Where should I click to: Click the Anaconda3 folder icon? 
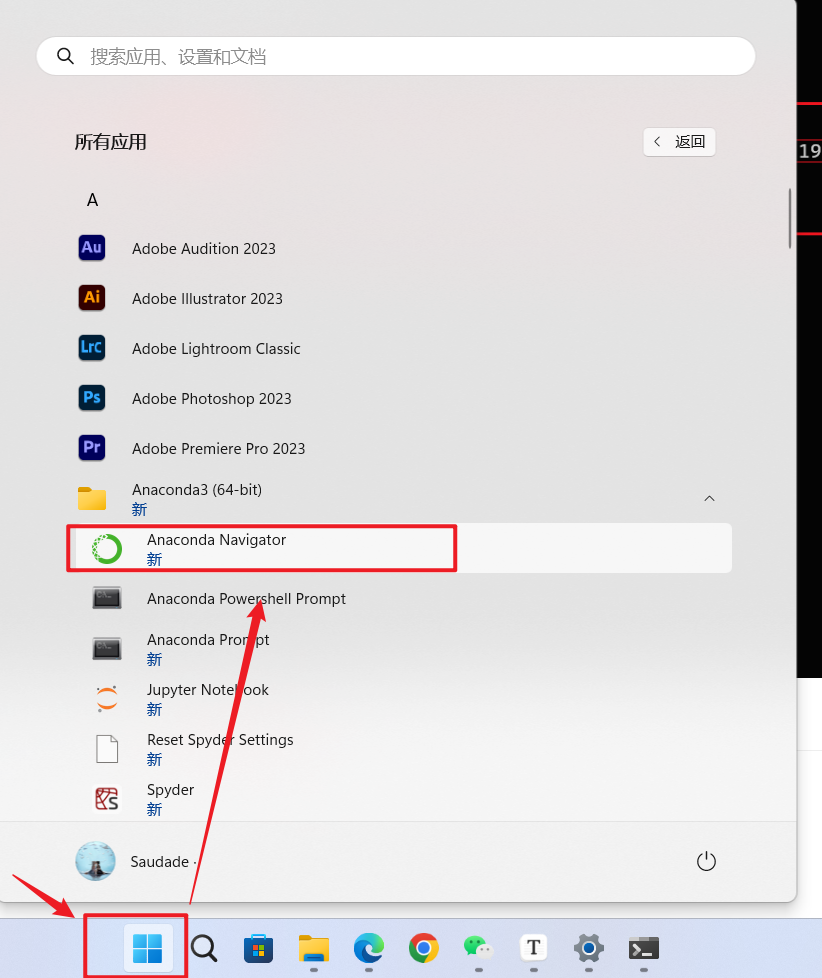[x=92, y=498]
